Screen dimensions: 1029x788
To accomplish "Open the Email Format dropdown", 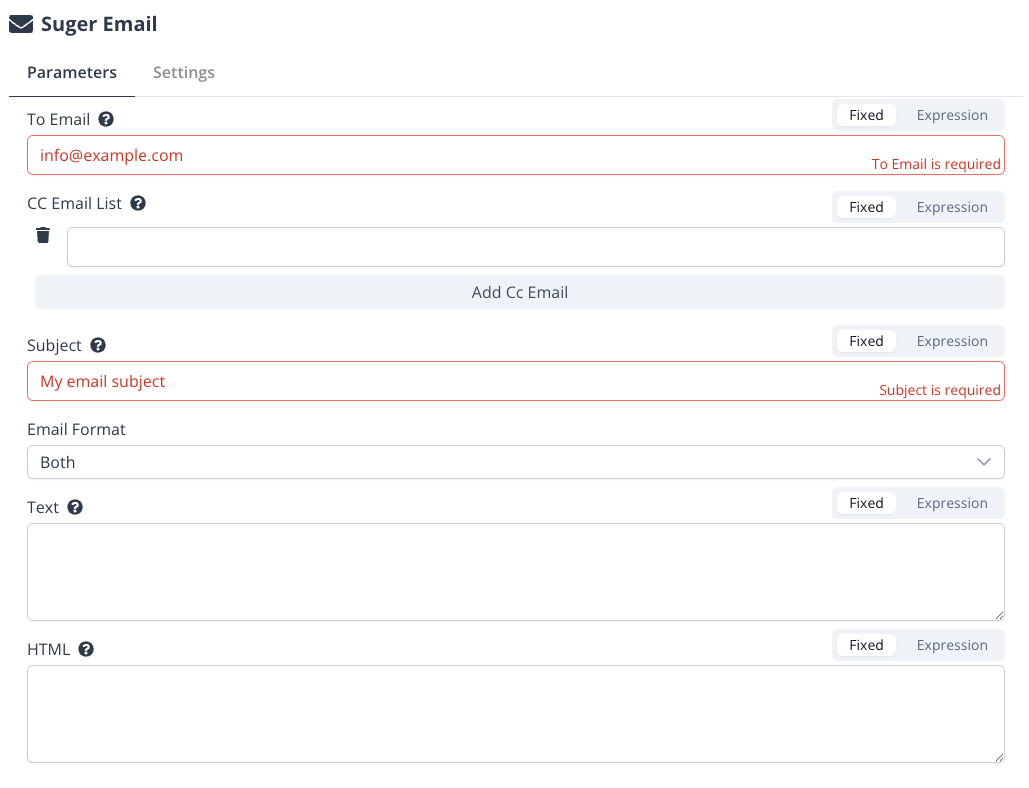I will [x=515, y=462].
